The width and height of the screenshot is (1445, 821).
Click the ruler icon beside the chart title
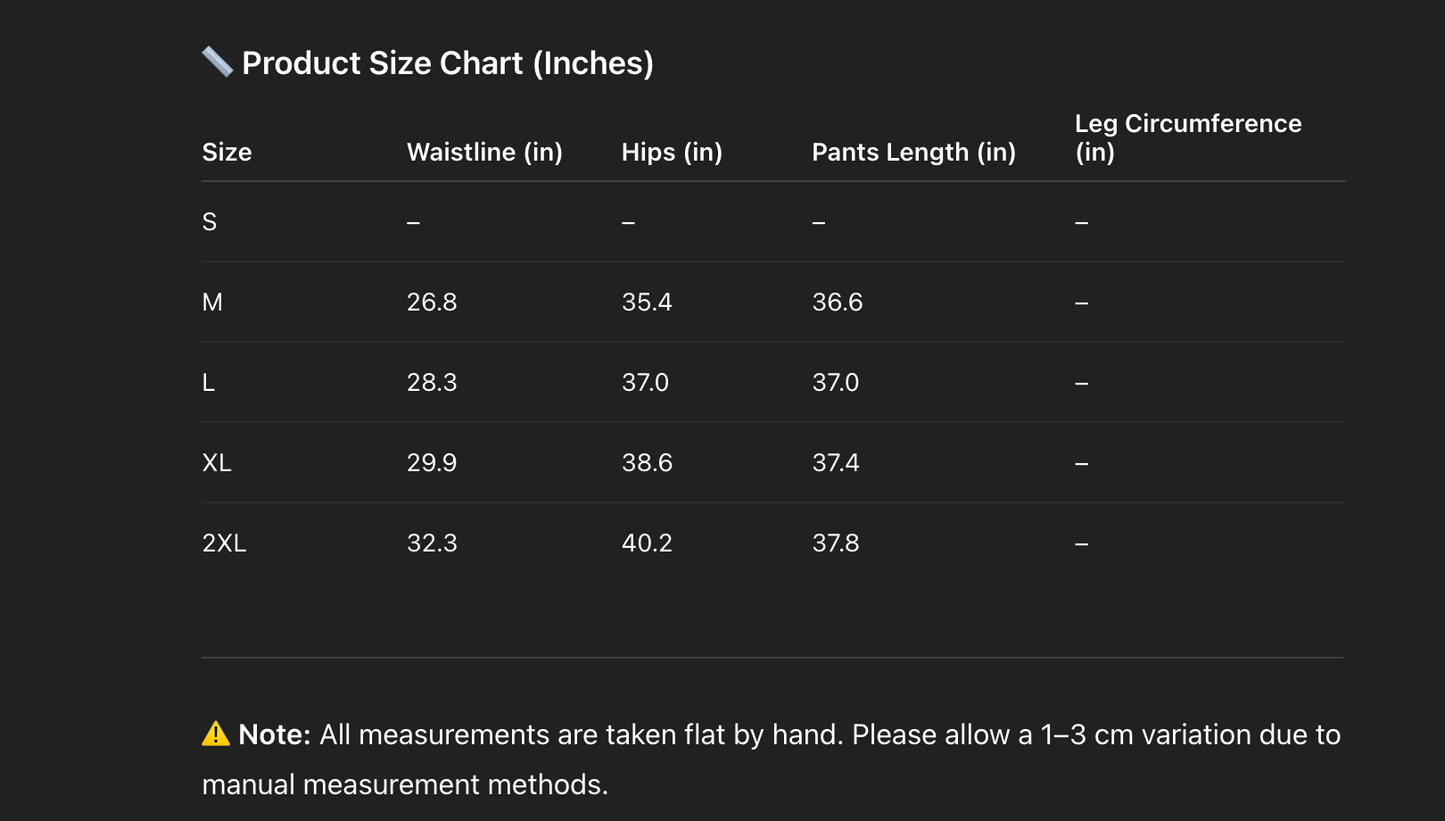[217, 62]
